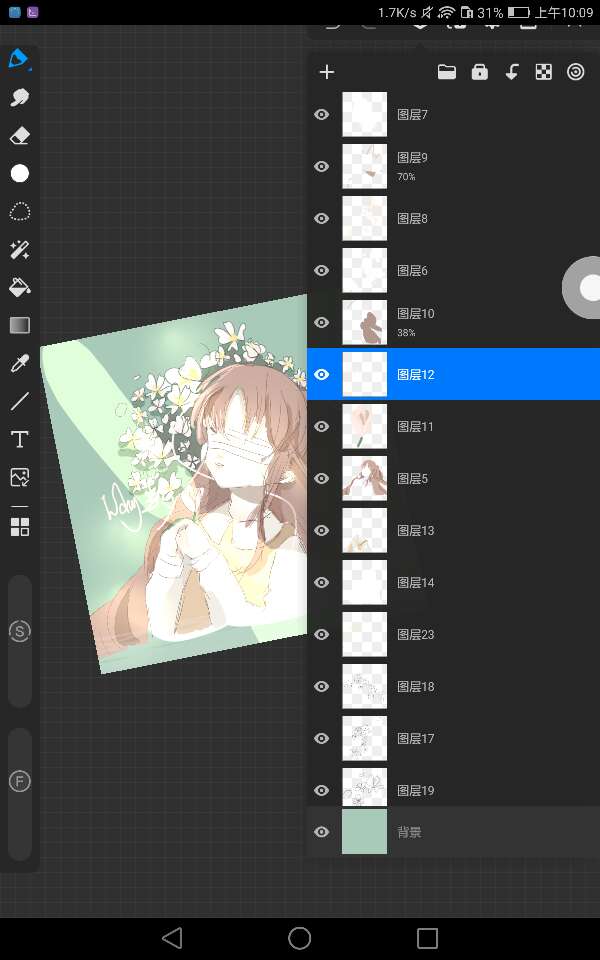
Task: Toggle visibility of 图层23
Action: [x=321, y=635]
